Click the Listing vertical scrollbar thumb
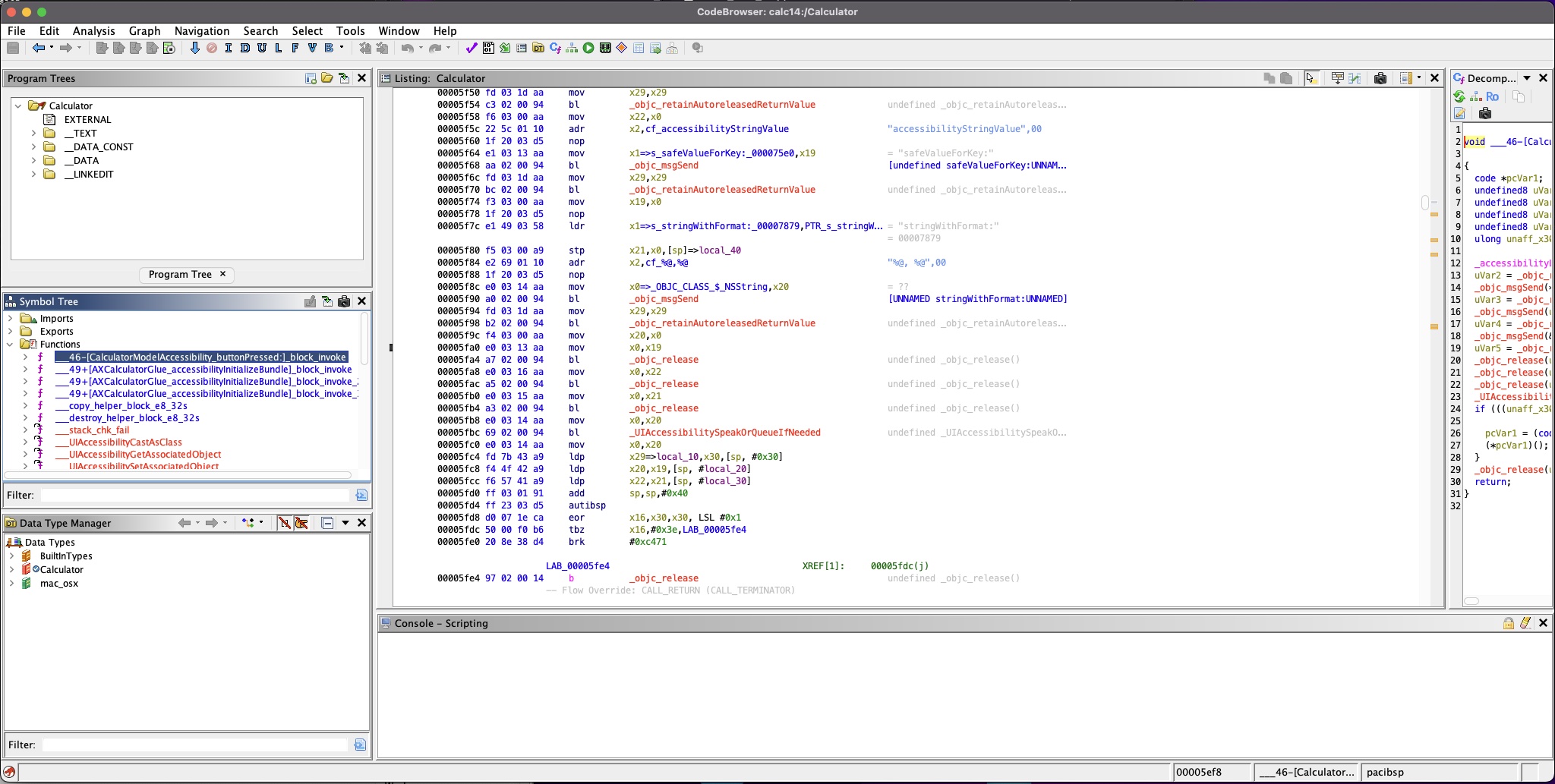 (x=1425, y=203)
